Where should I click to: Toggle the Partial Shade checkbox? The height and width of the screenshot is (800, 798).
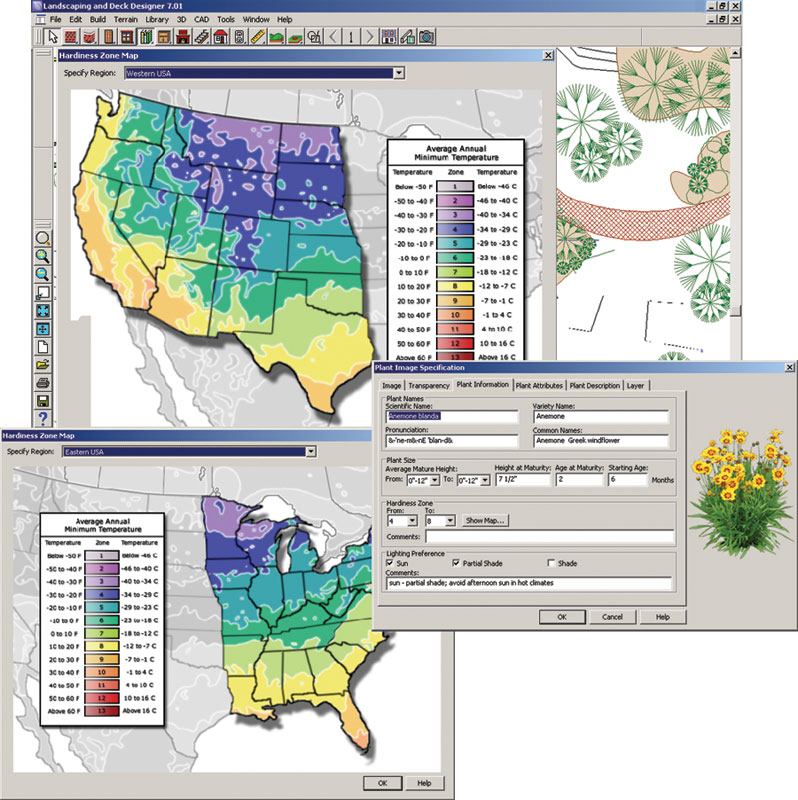(x=457, y=564)
